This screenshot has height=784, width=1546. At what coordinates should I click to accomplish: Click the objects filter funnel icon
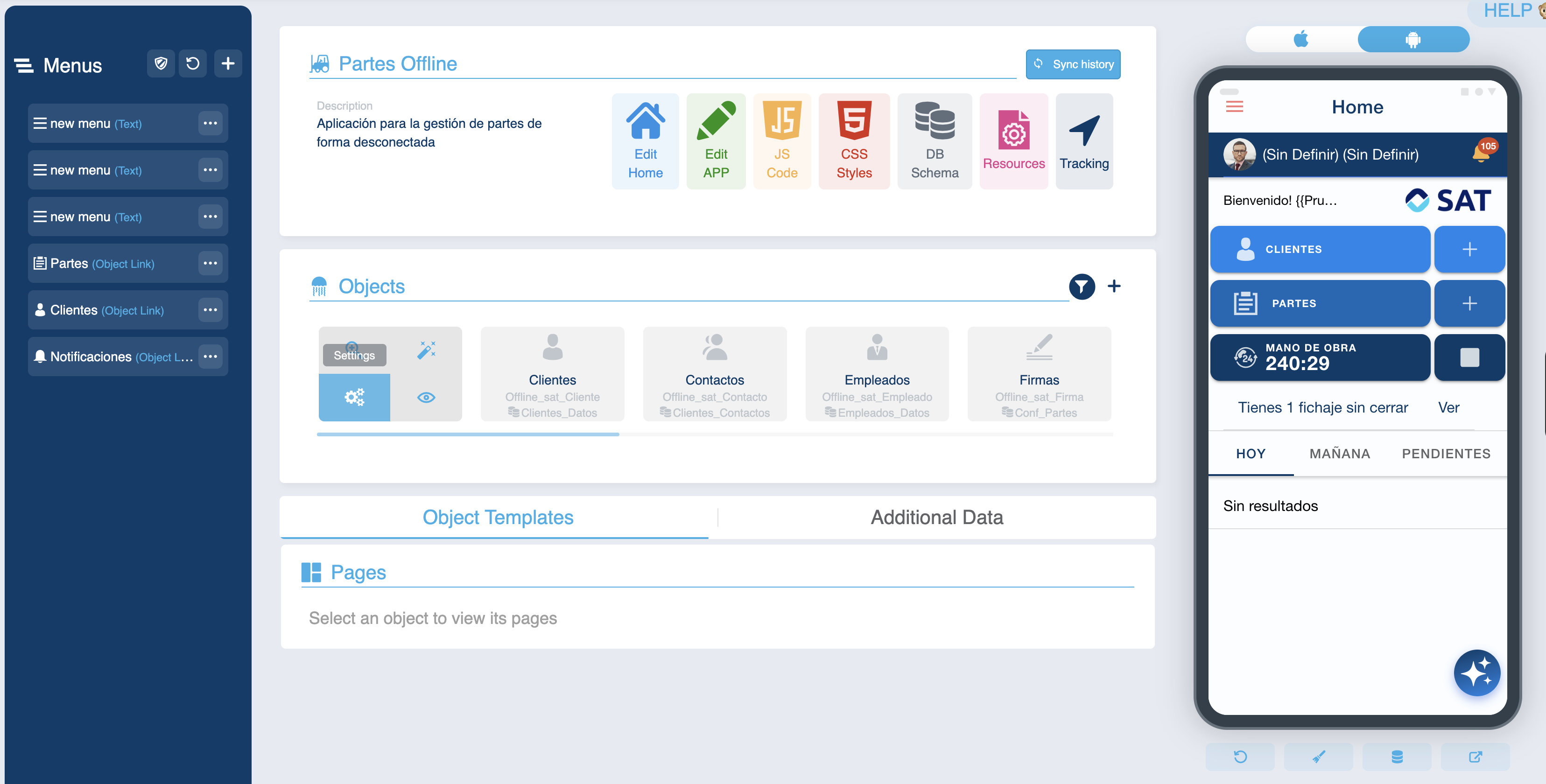click(1082, 287)
